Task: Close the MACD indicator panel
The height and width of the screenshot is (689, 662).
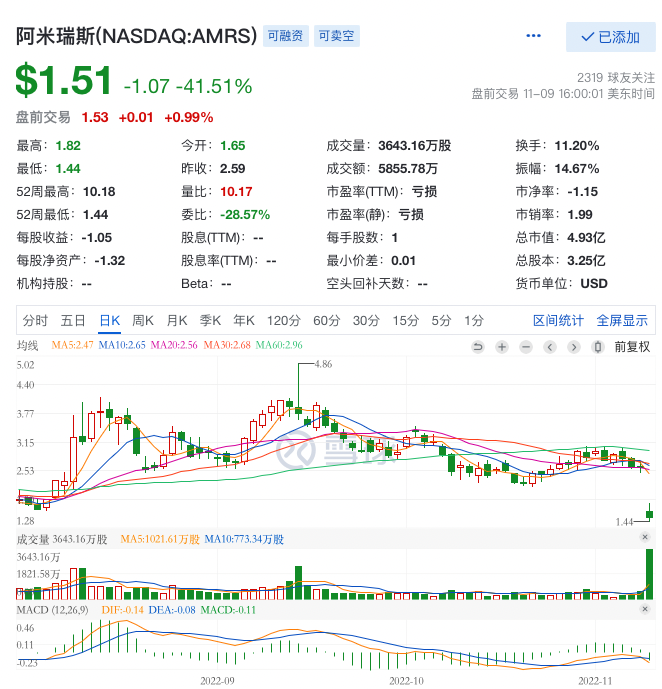Action: tap(644, 609)
